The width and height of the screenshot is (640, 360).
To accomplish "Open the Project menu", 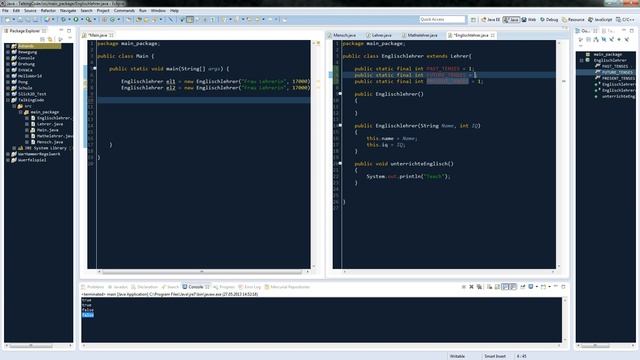I will point(103,11).
